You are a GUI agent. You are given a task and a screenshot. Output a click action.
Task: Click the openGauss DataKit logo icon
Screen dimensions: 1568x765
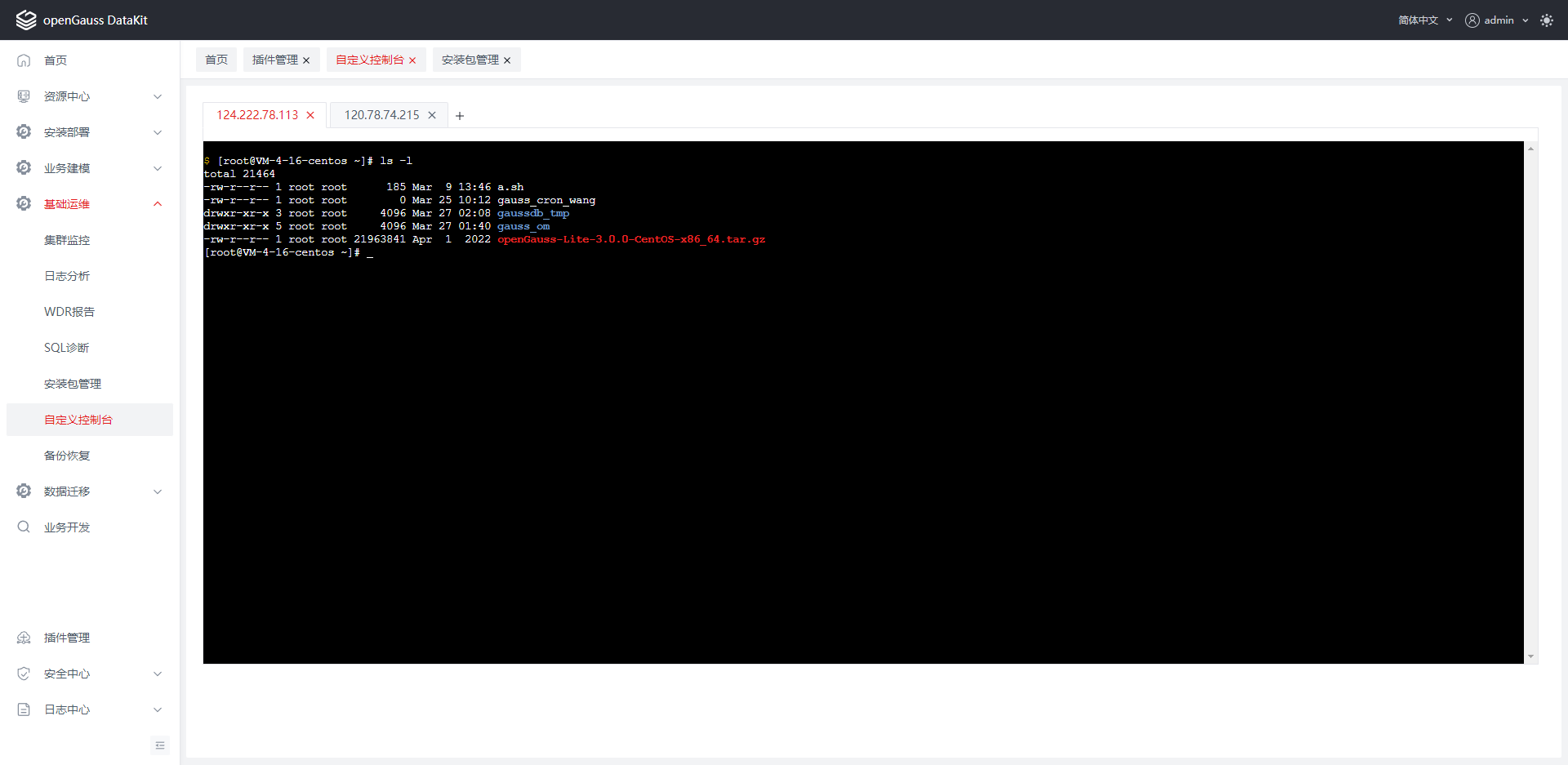26,20
